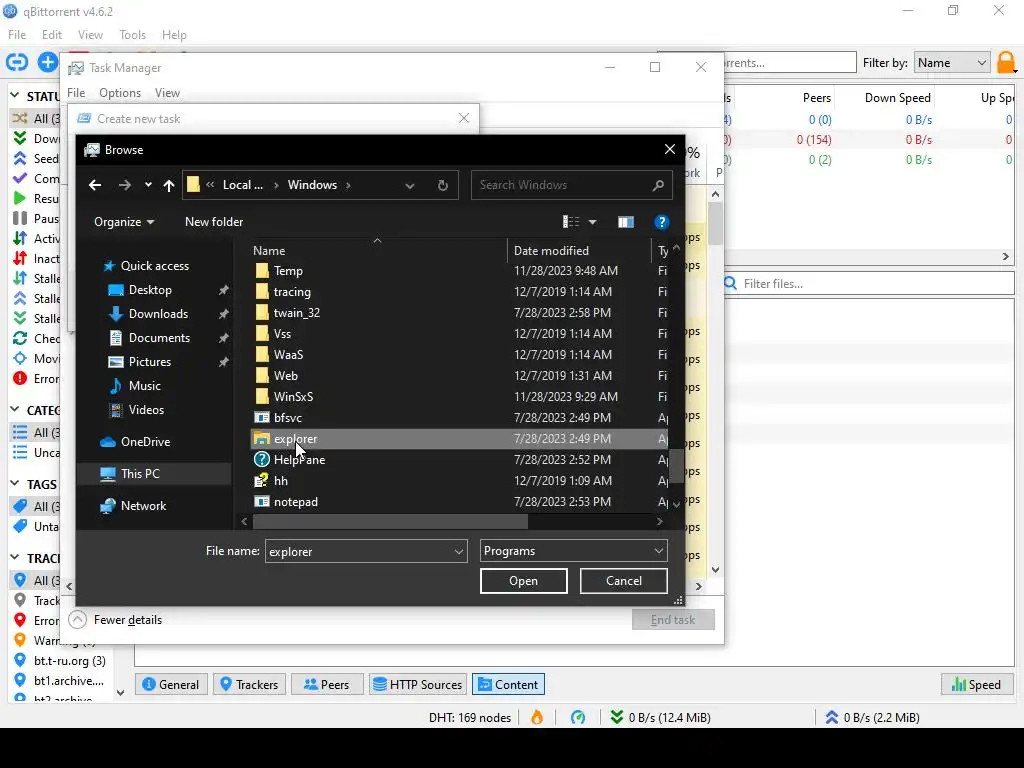Screen dimensions: 1024x768
Task: Expand address bar previous locations chevron
Action: [x=409, y=185]
